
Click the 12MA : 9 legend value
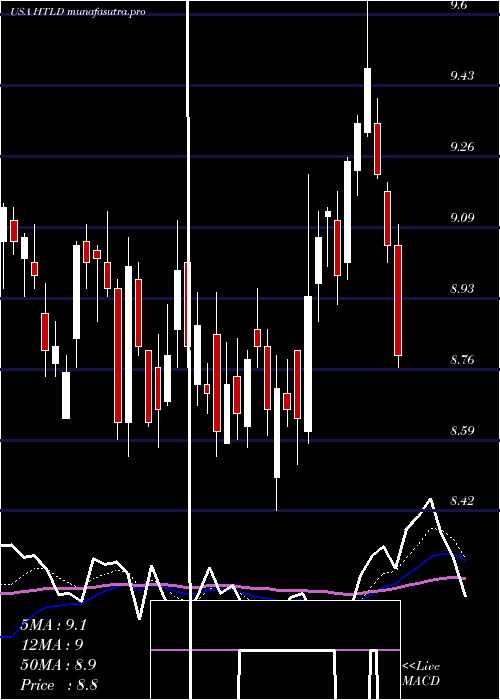(x=52, y=645)
